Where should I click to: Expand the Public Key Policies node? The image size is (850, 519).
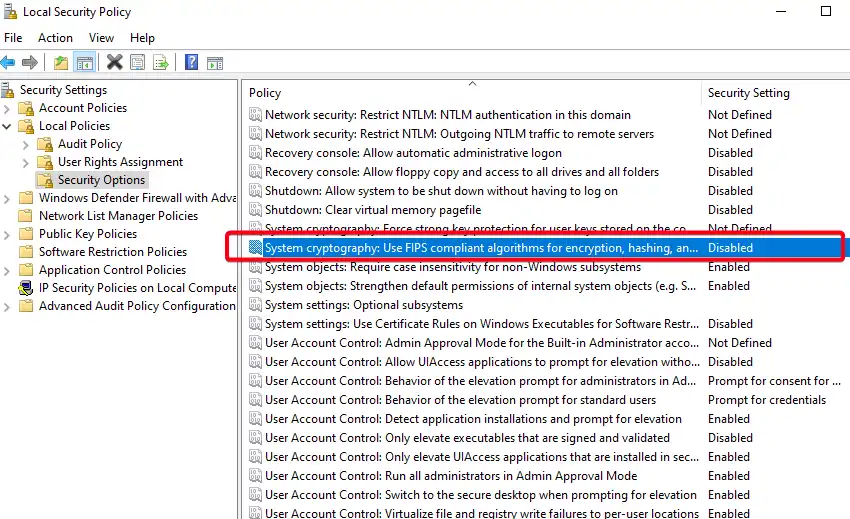tap(8, 234)
